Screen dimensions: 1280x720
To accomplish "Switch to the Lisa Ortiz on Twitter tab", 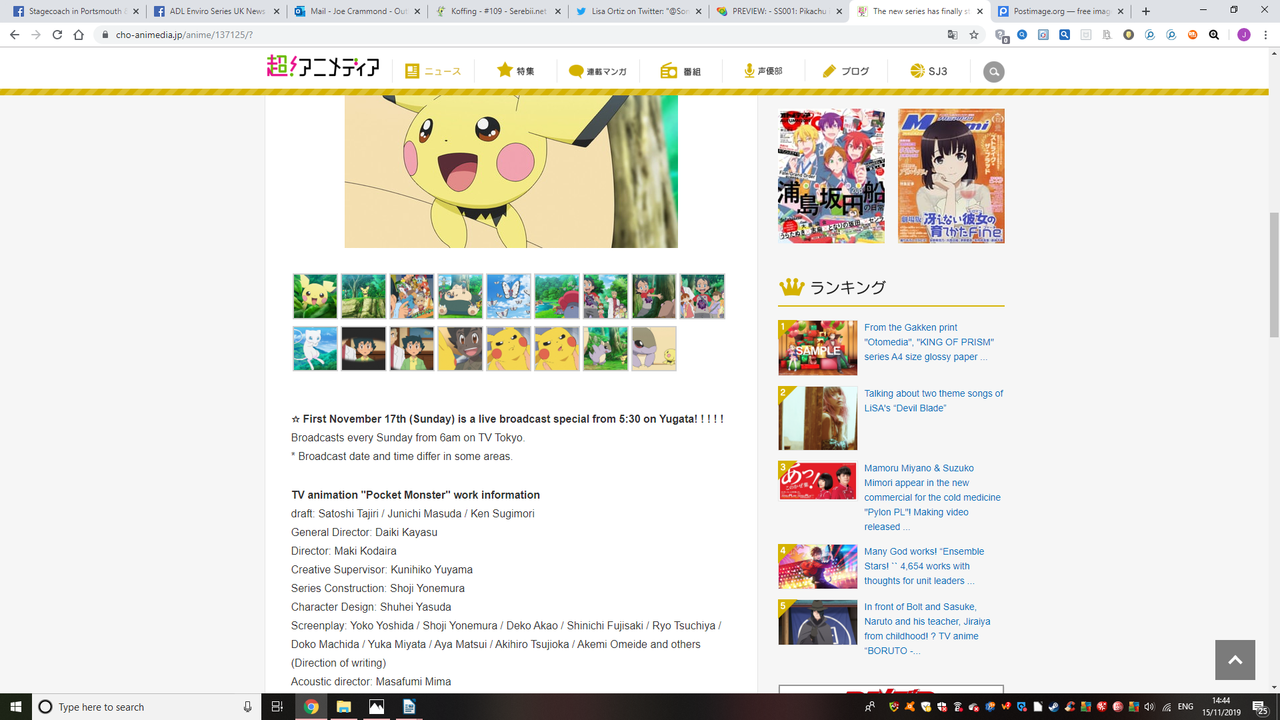I will [640, 11].
